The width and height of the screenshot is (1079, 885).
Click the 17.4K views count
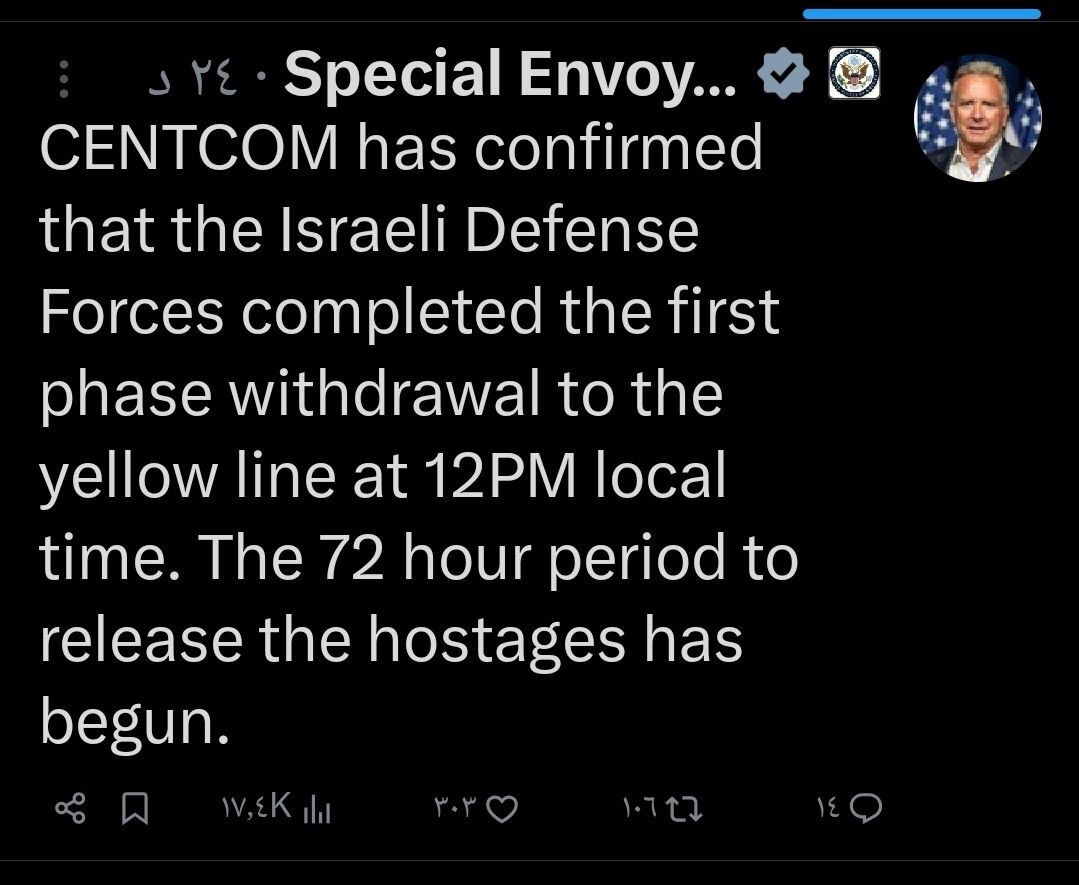[x=252, y=806]
